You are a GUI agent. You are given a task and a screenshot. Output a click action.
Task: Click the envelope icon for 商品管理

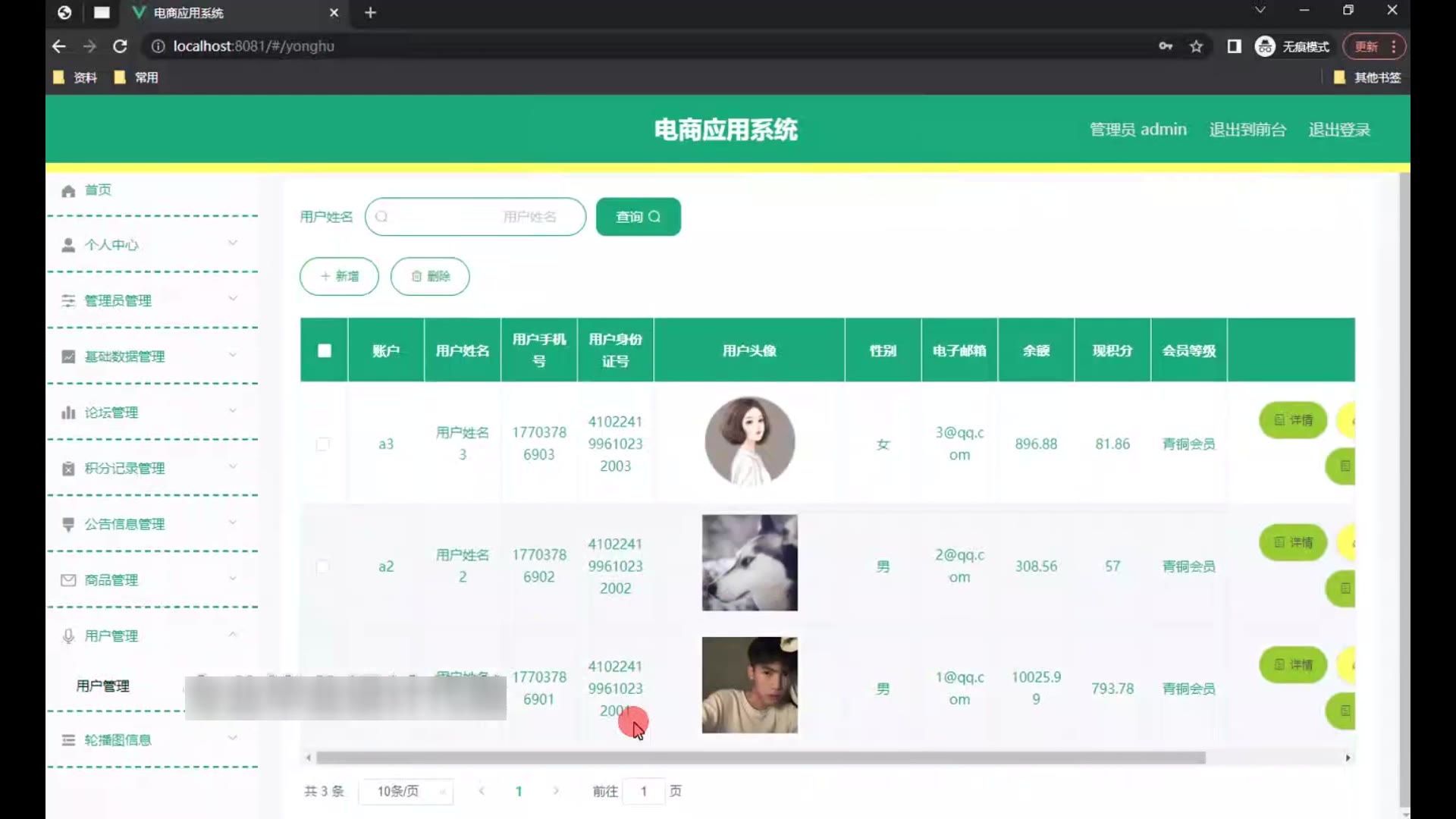coord(68,580)
